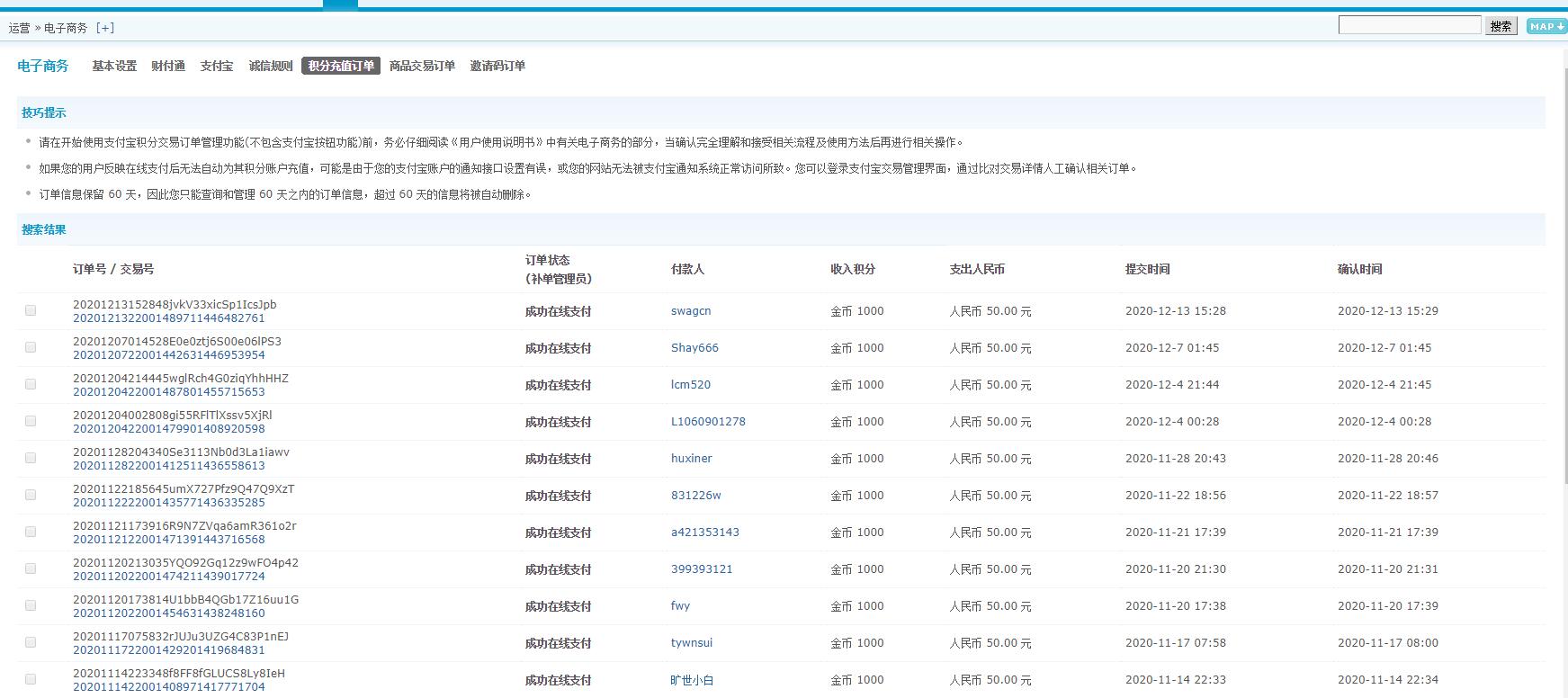Open transaction number 2020121322001489711446482761
This screenshot has width=1568, height=698.
pyautogui.click(x=169, y=318)
